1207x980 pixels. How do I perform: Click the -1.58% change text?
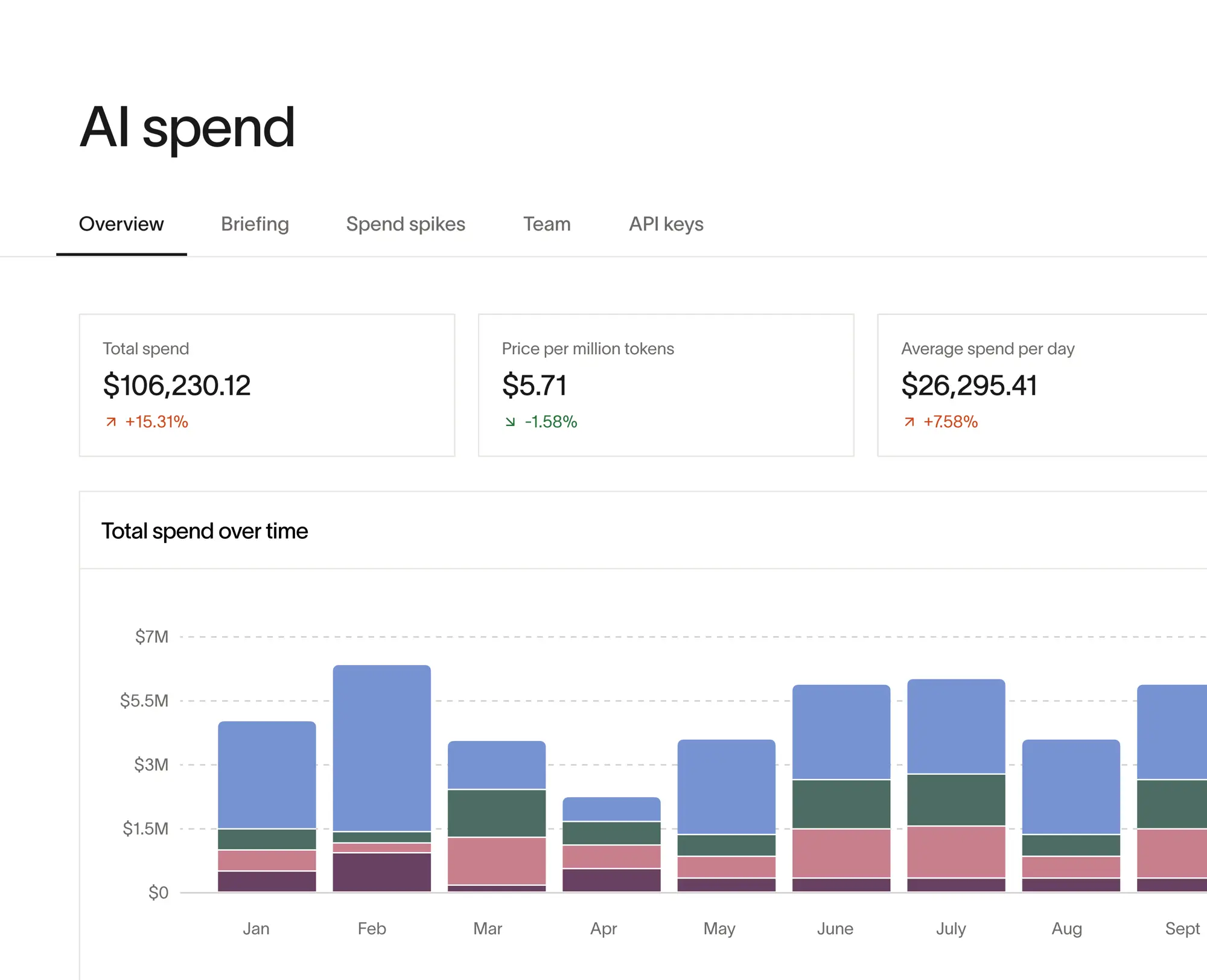[x=551, y=422]
